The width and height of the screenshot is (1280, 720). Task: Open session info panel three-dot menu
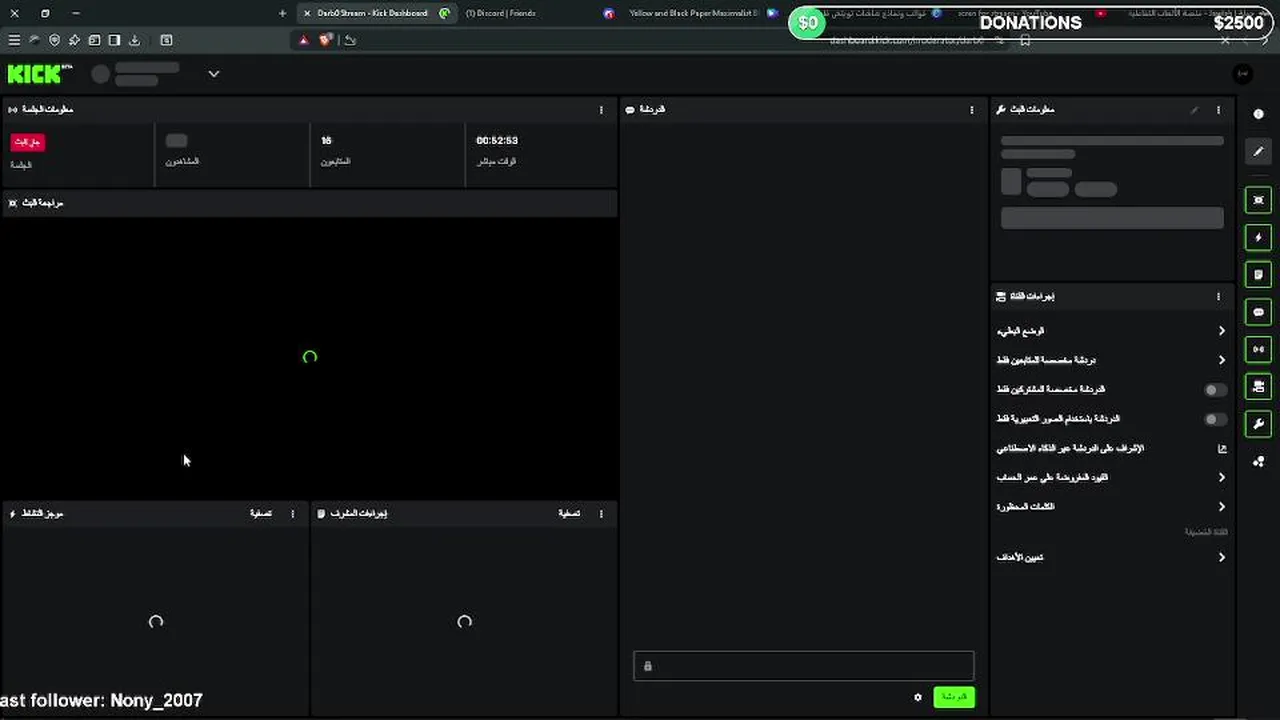(601, 110)
